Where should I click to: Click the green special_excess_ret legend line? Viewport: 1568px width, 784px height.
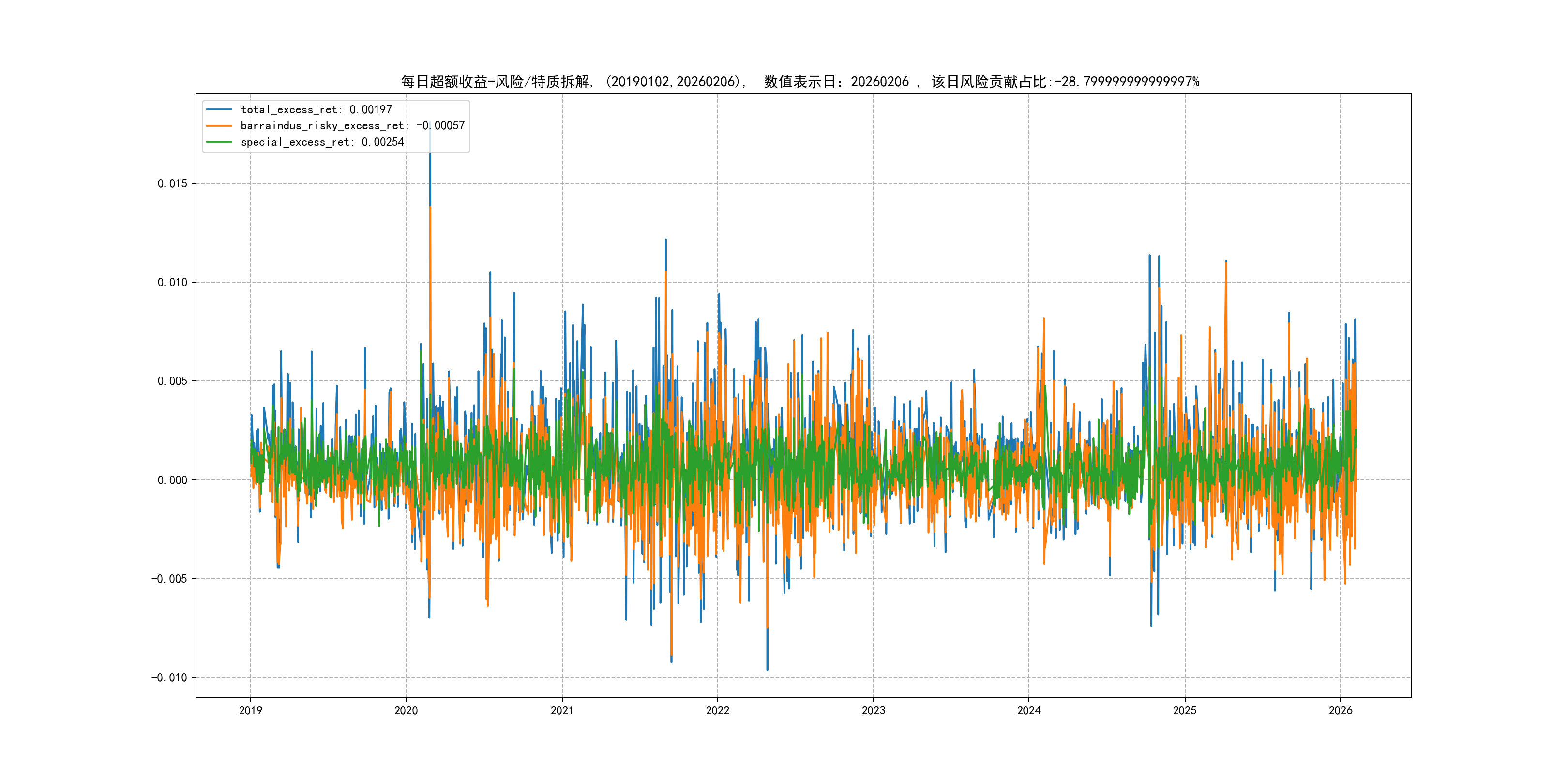[219, 142]
